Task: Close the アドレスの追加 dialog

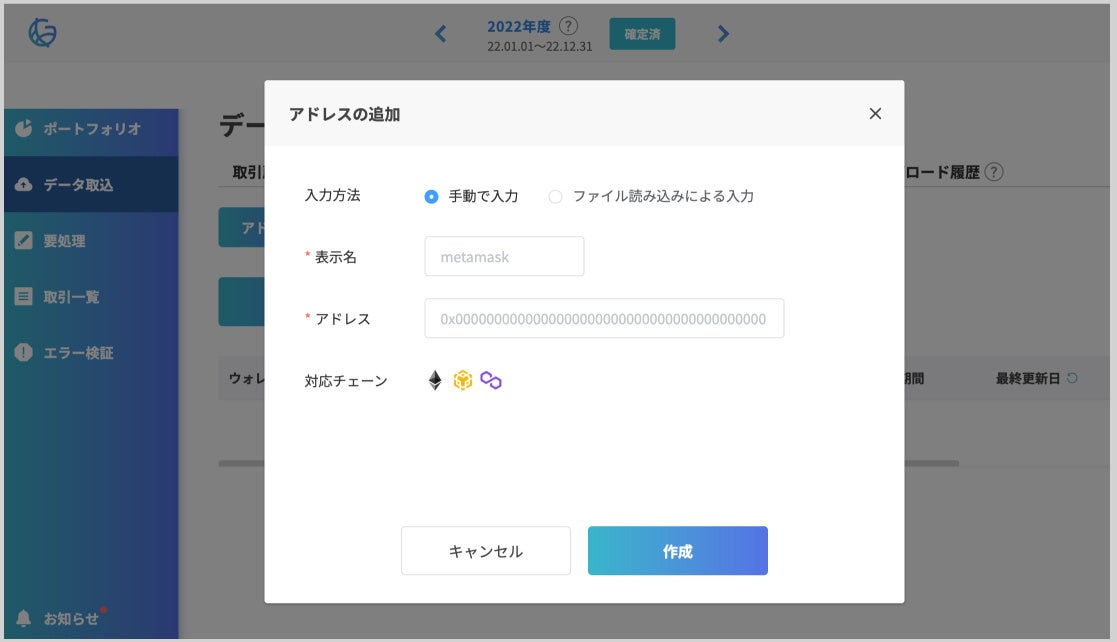Action: coord(875,114)
